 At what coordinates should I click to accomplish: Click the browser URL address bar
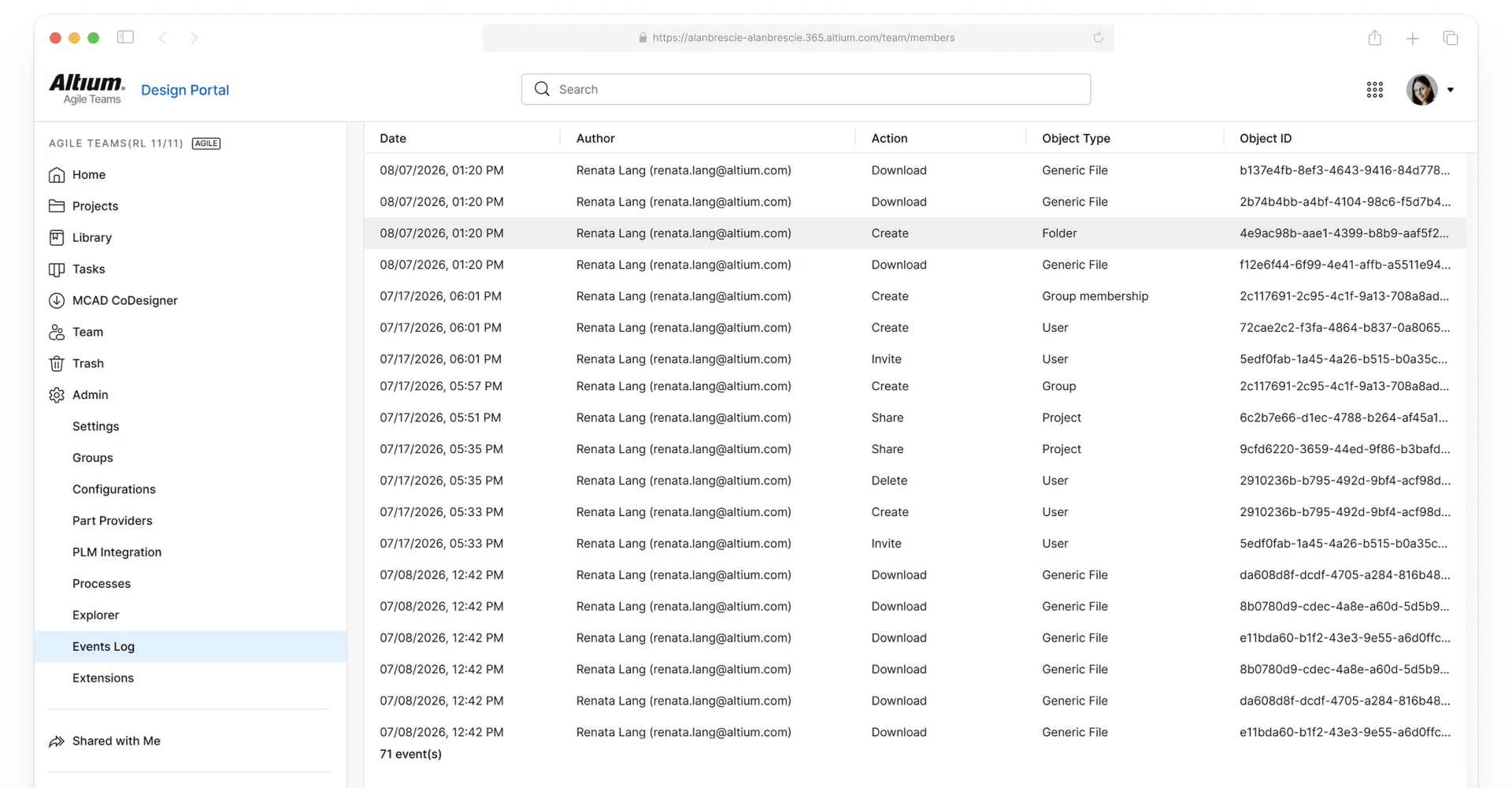point(798,38)
